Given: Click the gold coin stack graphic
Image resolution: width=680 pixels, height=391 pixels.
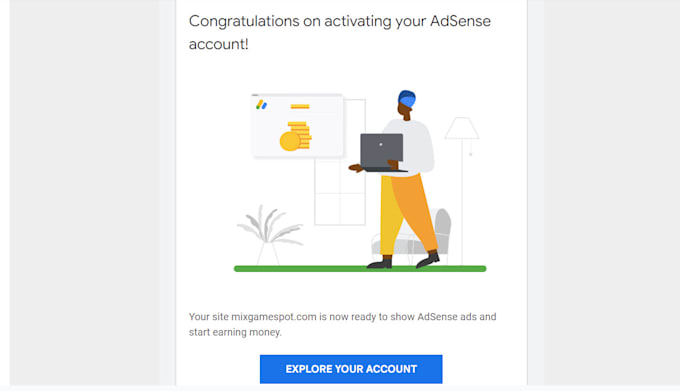Looking at the screenshot, I should pos(296,137).
